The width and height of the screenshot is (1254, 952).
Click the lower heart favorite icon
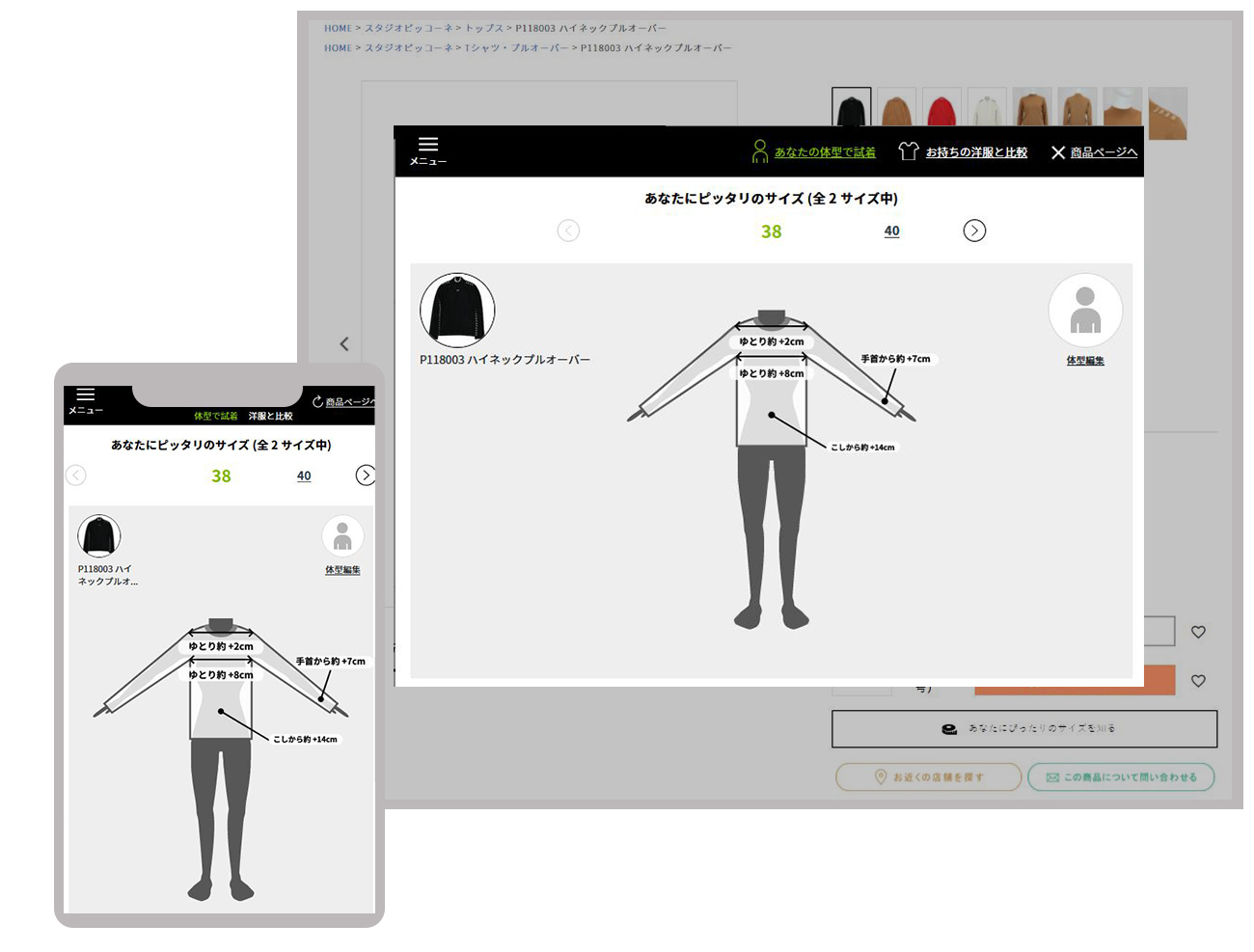tap(1198, 681)
